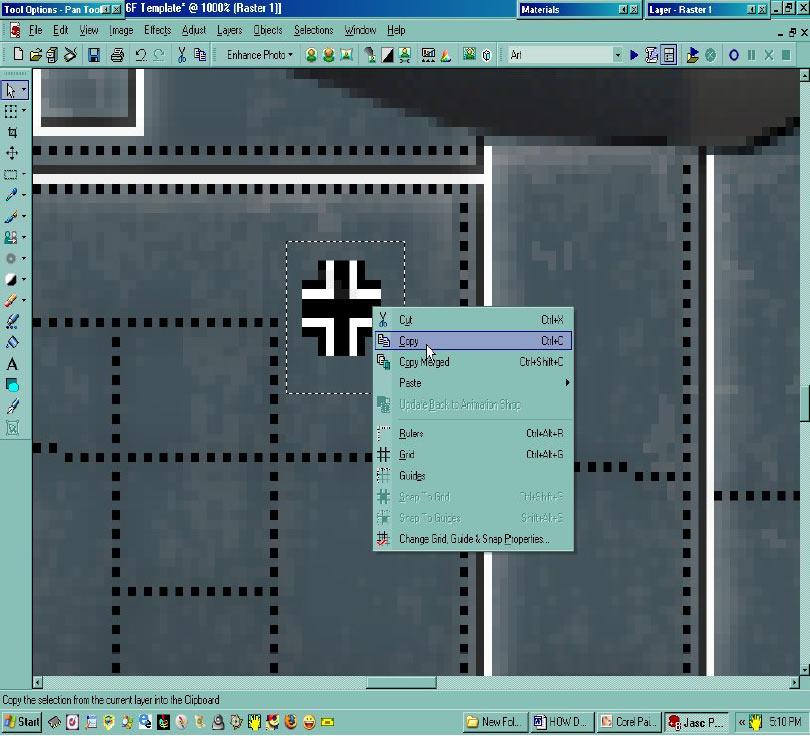
Task: Expand the Pan tool flyout arrow
Action: 24,91
